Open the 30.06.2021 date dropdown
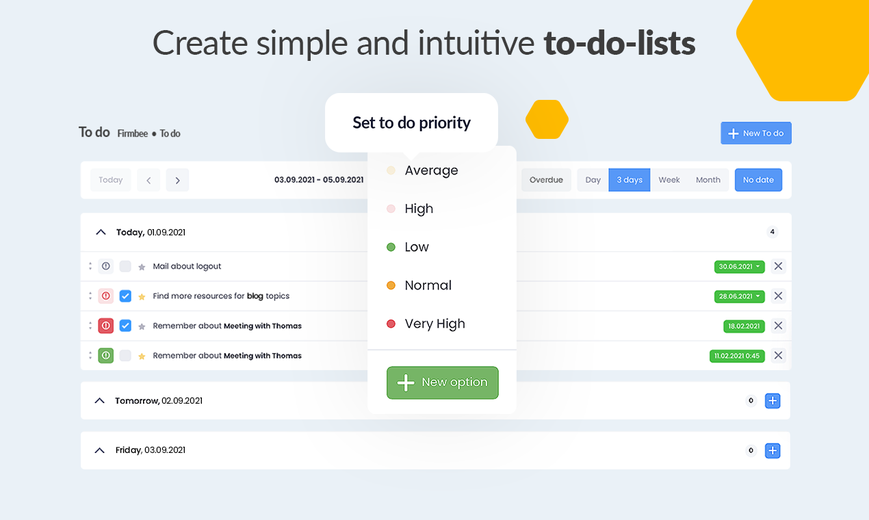Viewport: 869px width, 520px height. pyautogui.click(x=739, y=267)
